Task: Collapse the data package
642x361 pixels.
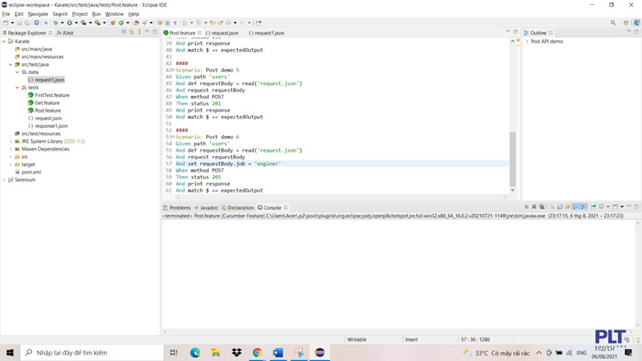Action: pyautogui.click(x=17, y=72)
